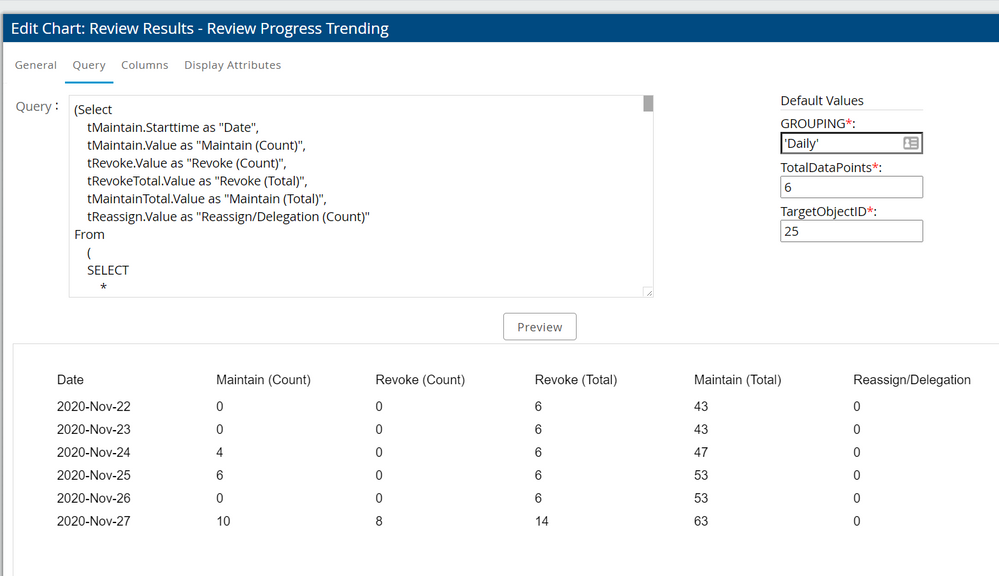This screenshot has width=999, height=576.
Task: Click the 2020-Nov-22 date cell
Action: (x=93, y=407)
